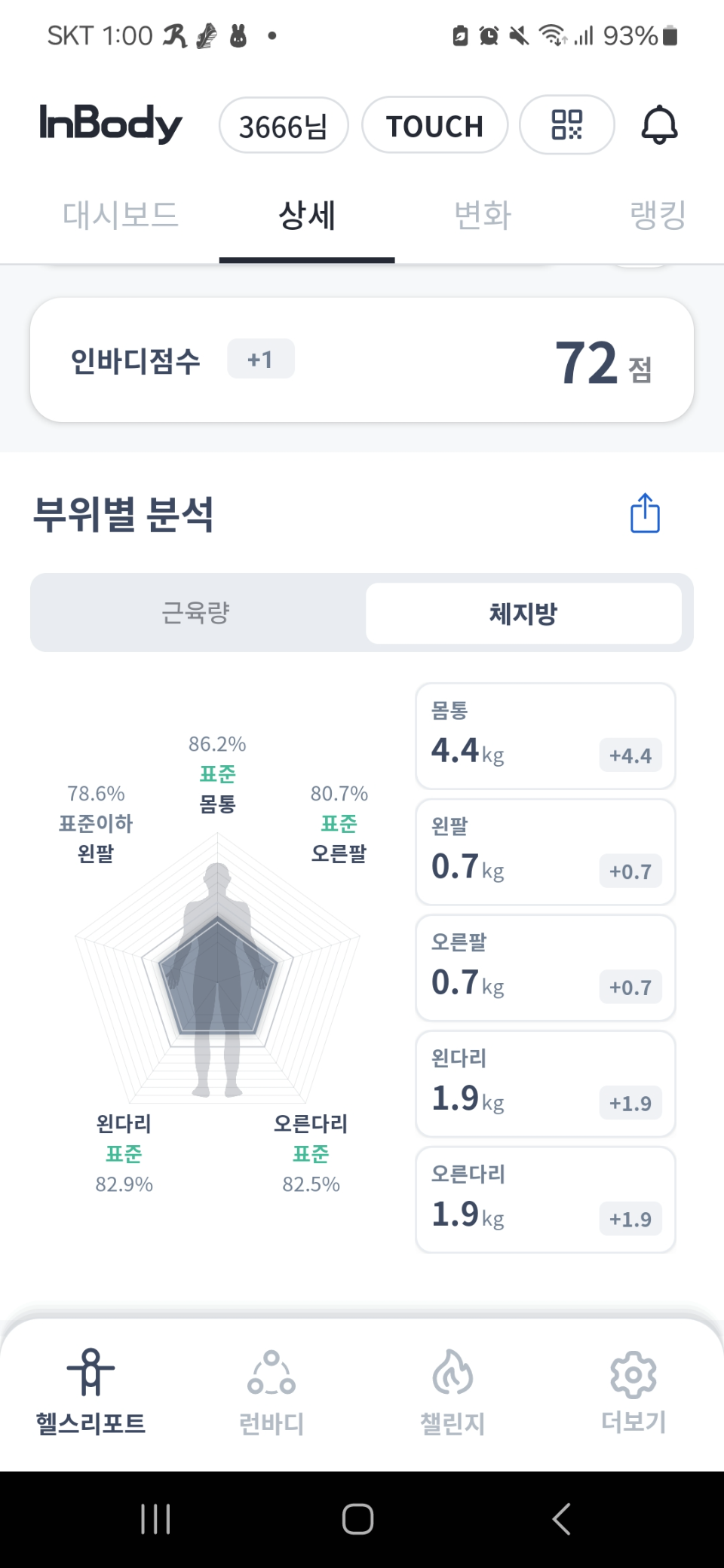Share the 부위별 분석 section
The image size is (724, 1568).
(645, 513)
